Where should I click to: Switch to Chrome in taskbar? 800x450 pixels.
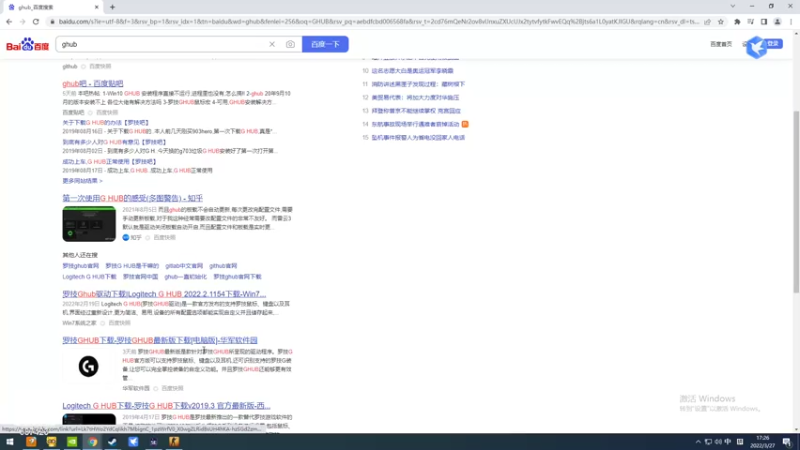click(92, 442)
